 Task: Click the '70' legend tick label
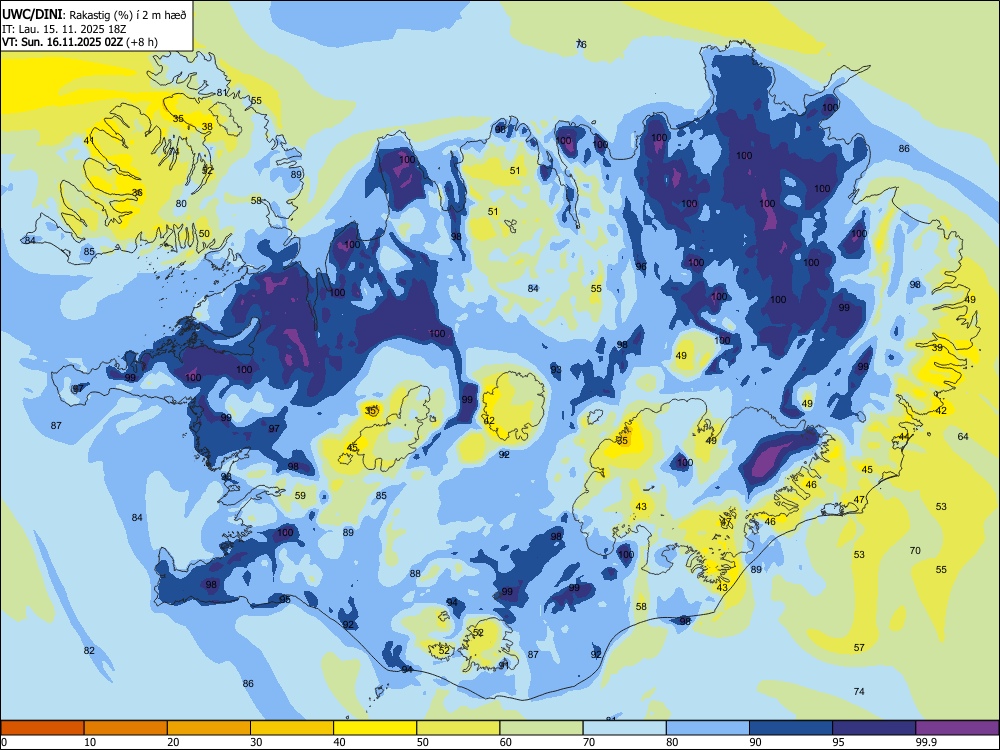(x=589, y=742)
